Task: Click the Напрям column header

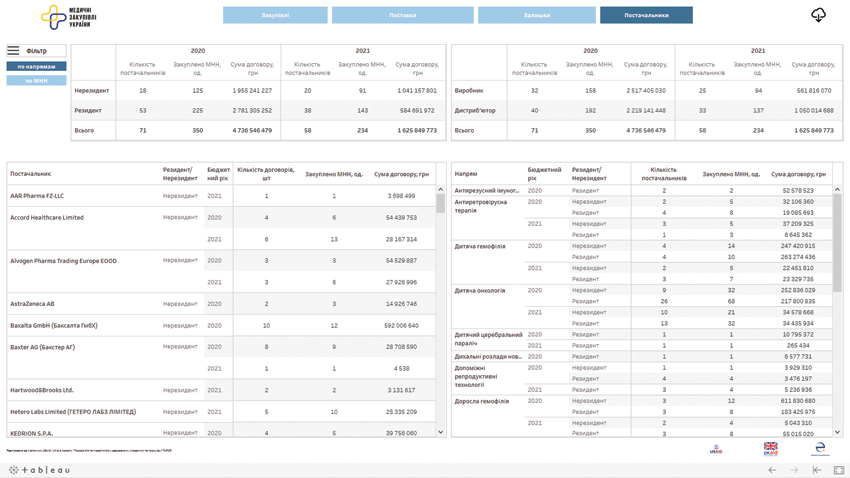Action: [x=466, y=174]
